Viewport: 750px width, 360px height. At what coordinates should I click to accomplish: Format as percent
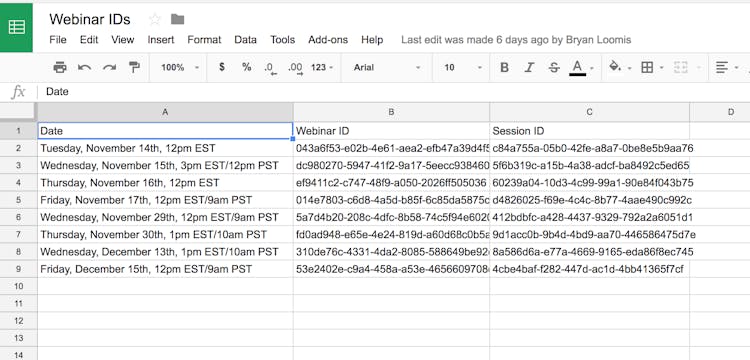click(x=246, y=67)
